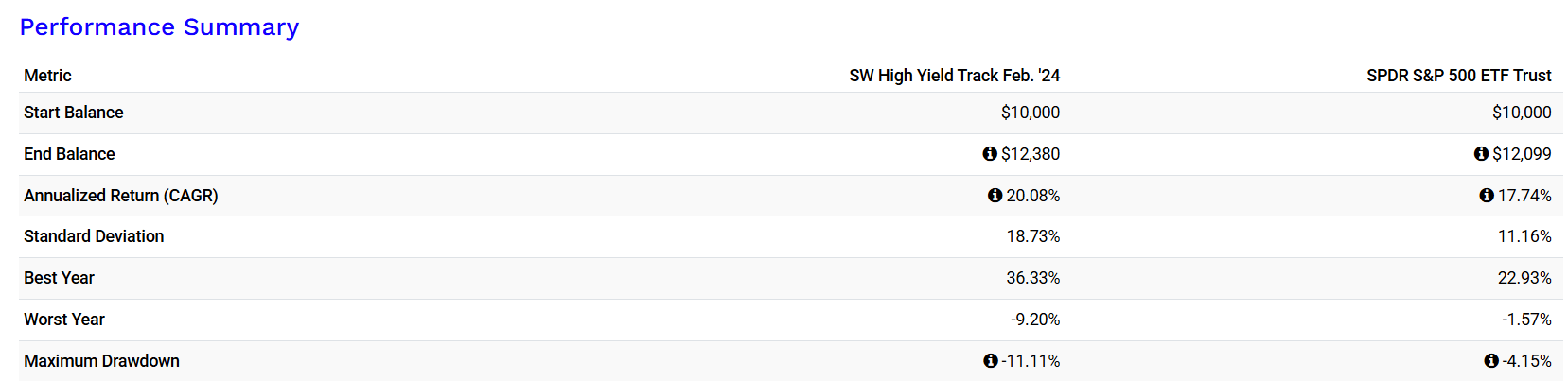Select the Start Balance row label
Viewport: 1568px width, 381px height.
click(74, 113)
